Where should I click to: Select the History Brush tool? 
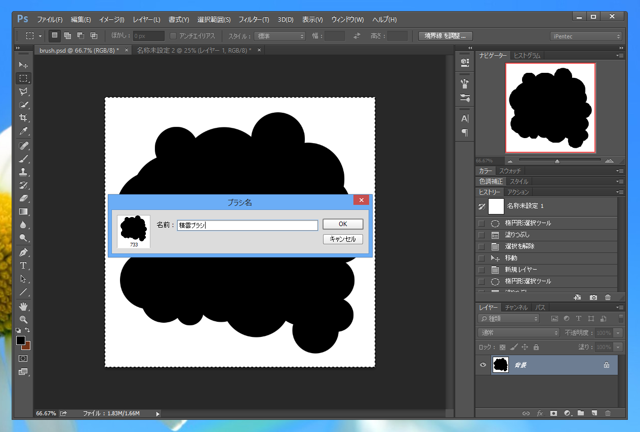(x=23, y=185)
